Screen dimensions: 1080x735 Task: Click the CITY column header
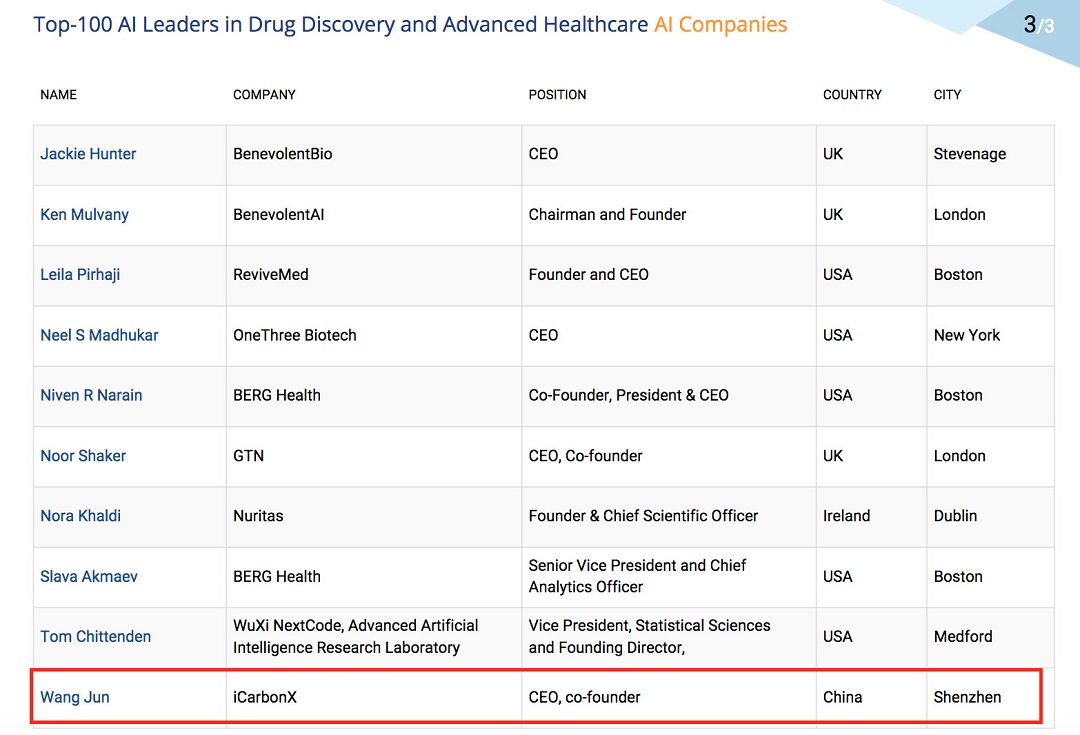point(947,94)
